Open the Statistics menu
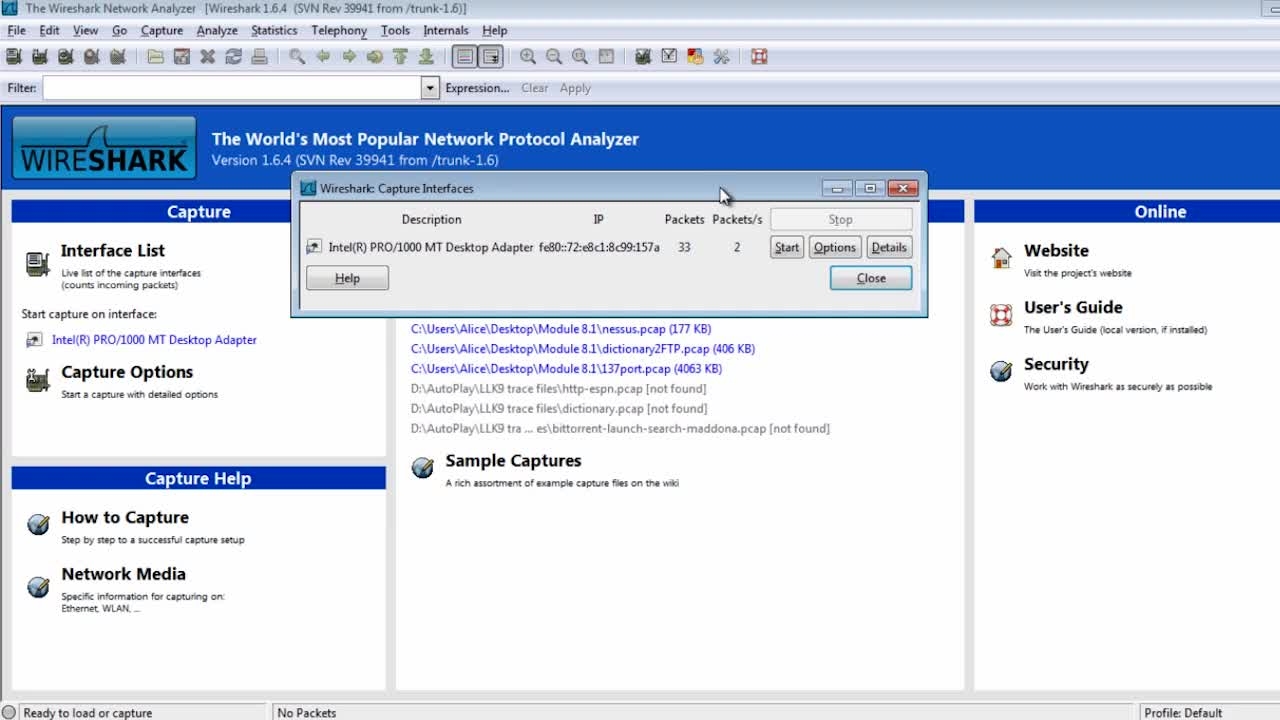Viewport: 1280px width, 720px height. click(274, 30)
